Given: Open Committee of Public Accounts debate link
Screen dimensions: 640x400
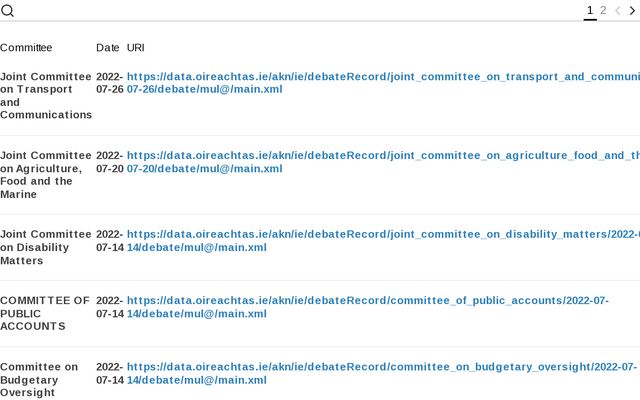Looking at the screenshot, I should pos(367,307).
